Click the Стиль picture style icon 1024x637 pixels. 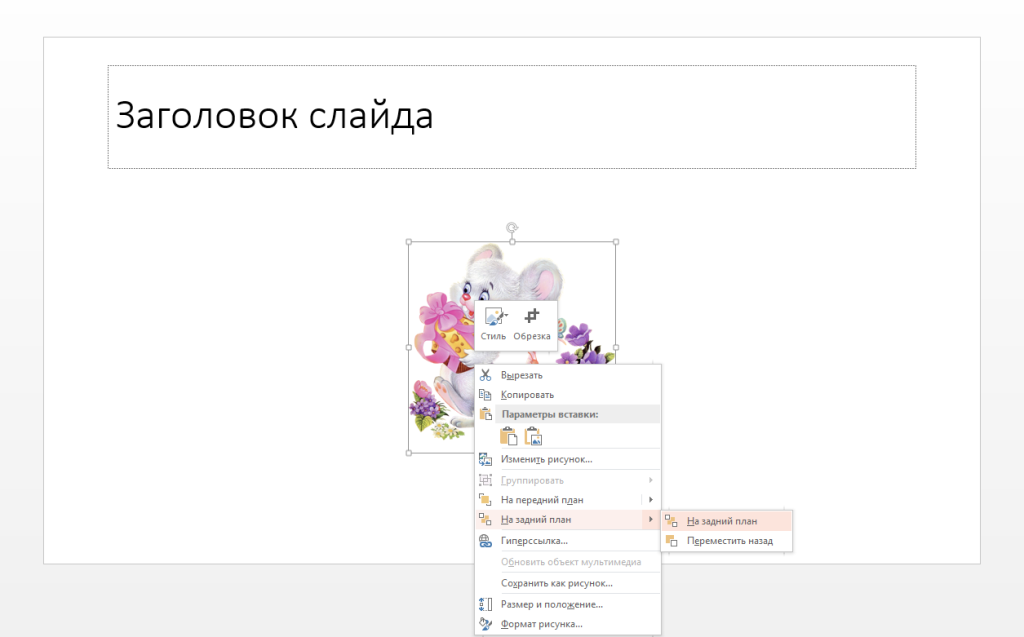(492, 317)
